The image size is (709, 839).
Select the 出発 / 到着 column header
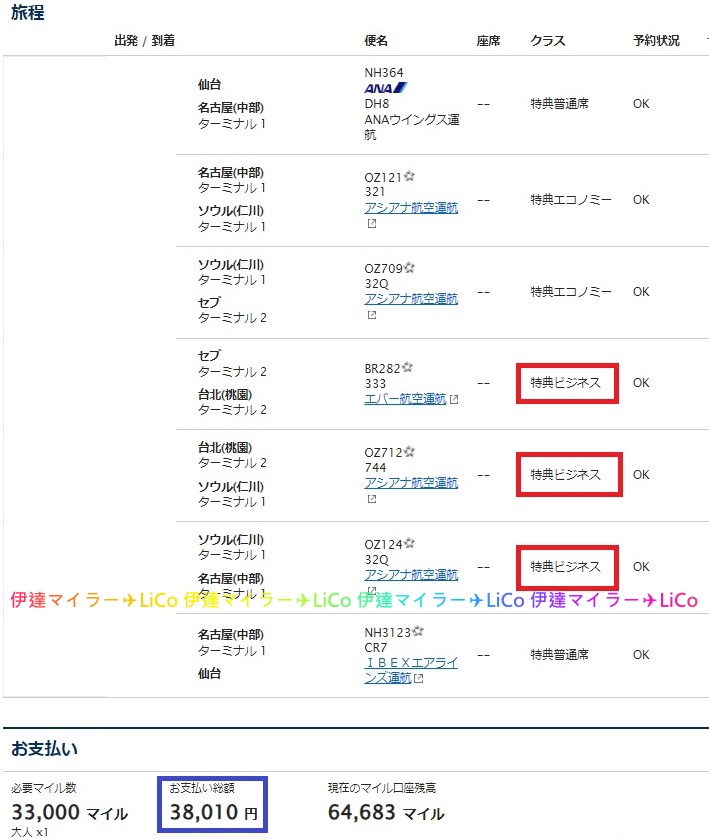click(x=144, y=41)
